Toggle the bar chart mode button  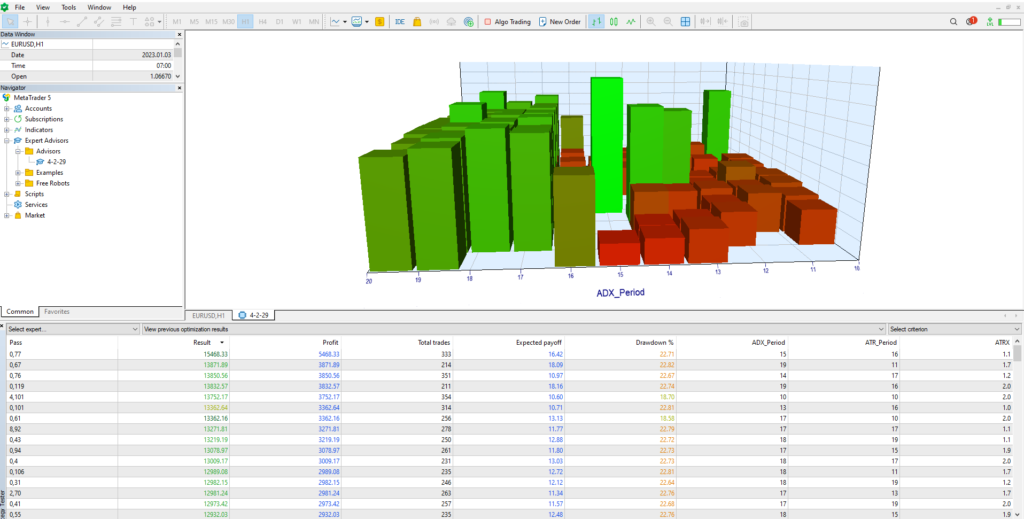click(x=596, y=21)
